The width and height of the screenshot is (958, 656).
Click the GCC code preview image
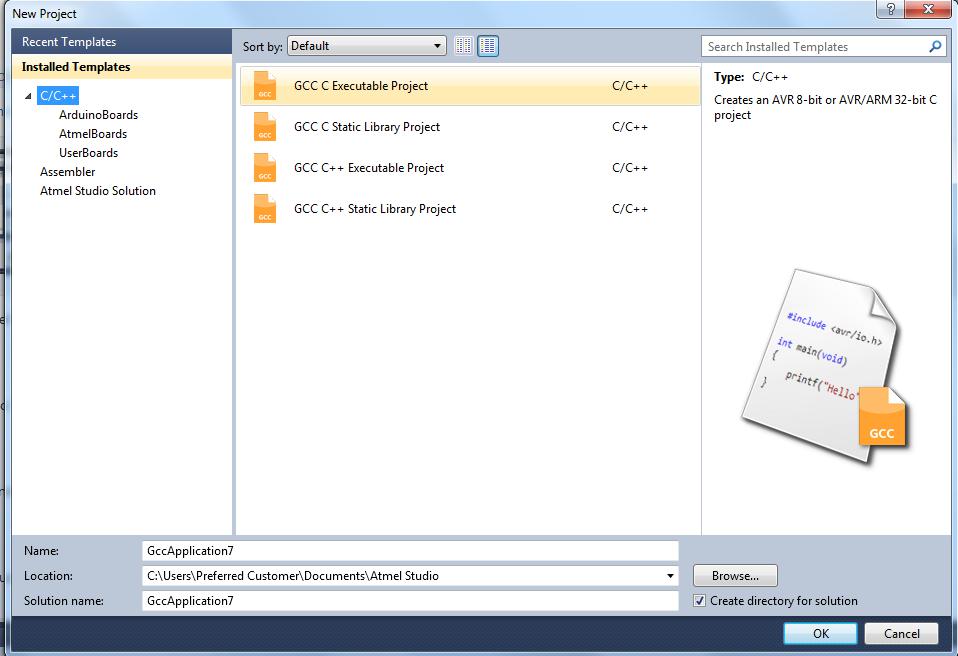824,366
